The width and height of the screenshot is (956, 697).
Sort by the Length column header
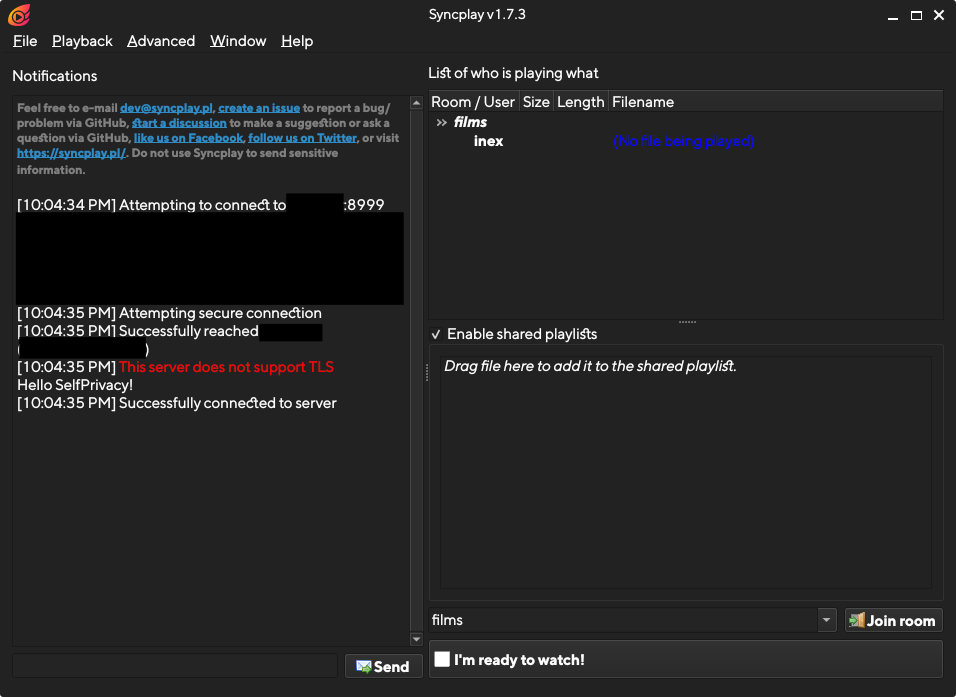point(580,102)
